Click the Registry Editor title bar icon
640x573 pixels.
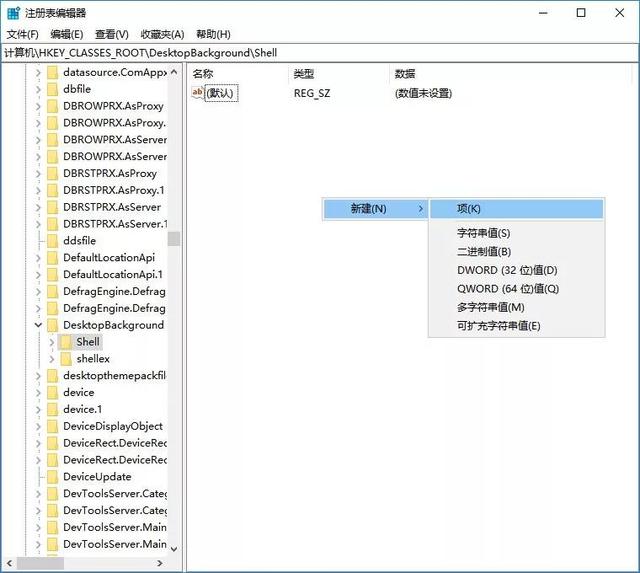[x=13, y=13]
